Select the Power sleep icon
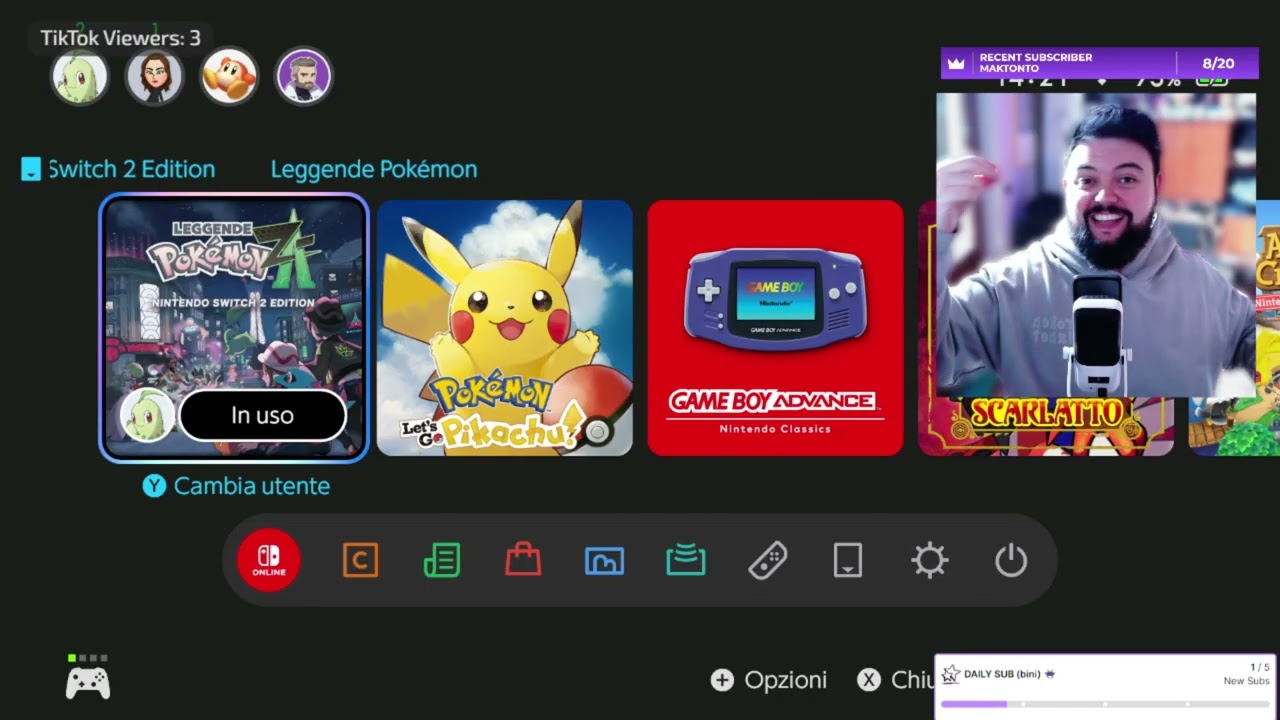Screen dimensions: 1280x720 tap(1011, 560)
